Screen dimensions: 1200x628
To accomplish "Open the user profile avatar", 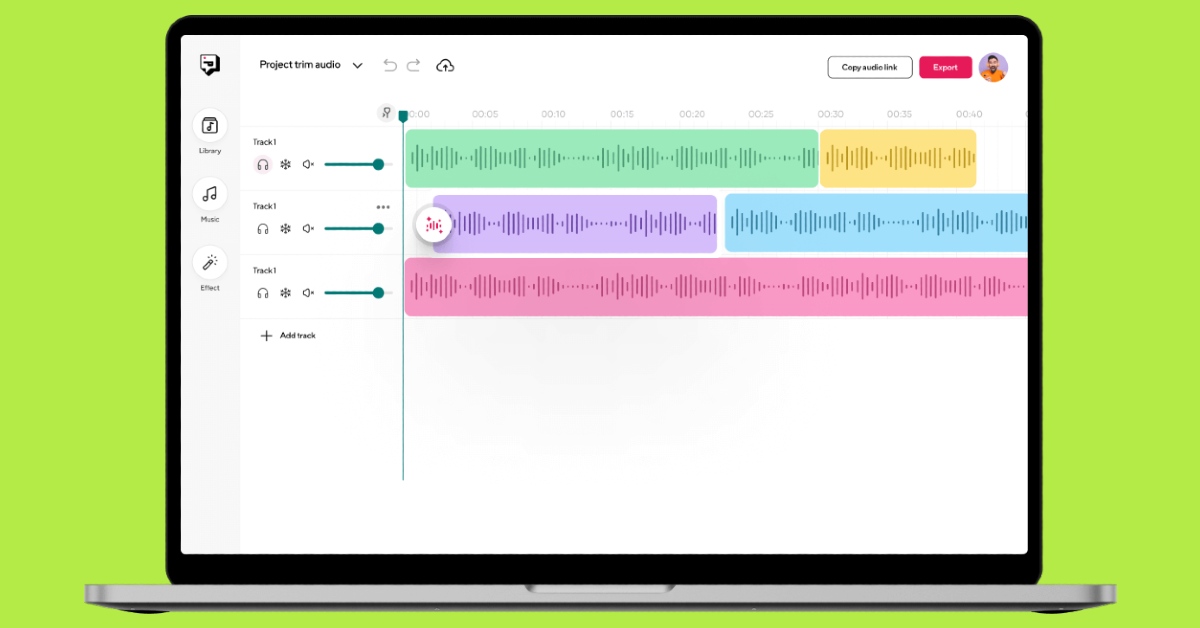I will coord(993,67).
